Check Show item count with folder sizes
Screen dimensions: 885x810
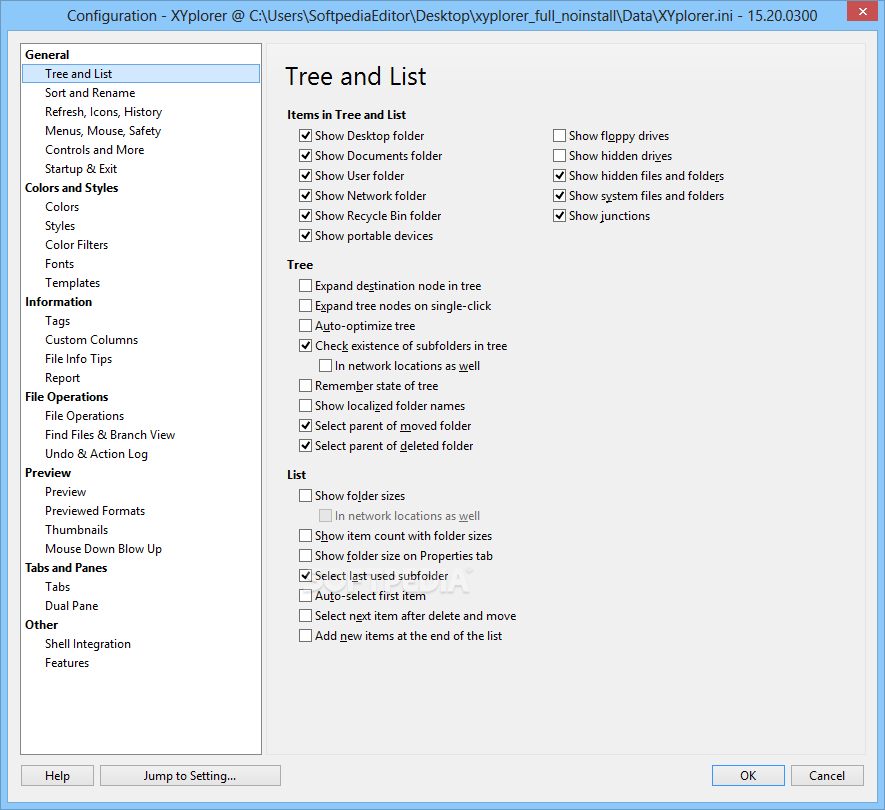click(x=305, y=536)
